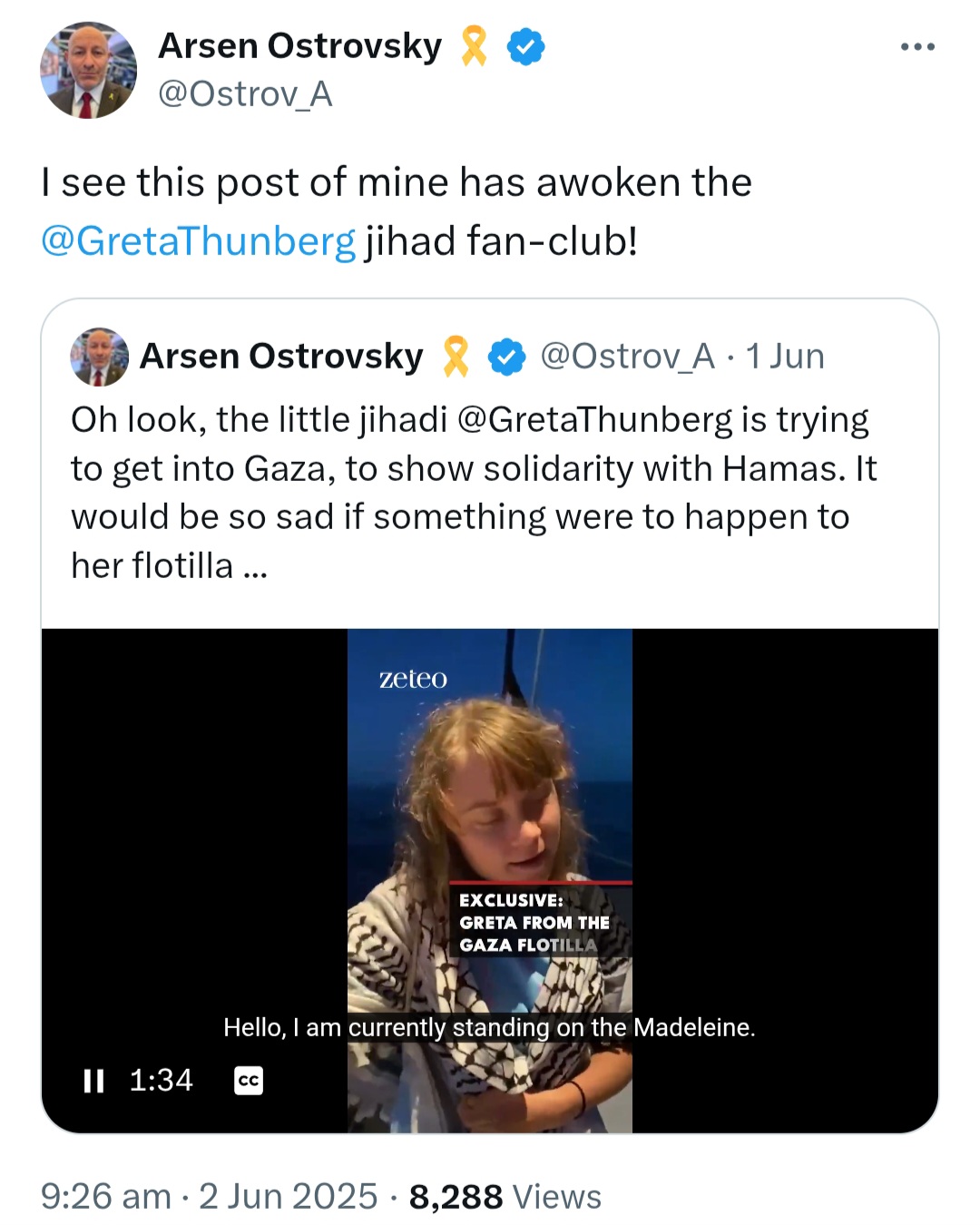The width and height of the screenshot is (980, 1225).
Task: Click the Arsen Ostrovsky display name at top
Action: [x=299, y=46]
